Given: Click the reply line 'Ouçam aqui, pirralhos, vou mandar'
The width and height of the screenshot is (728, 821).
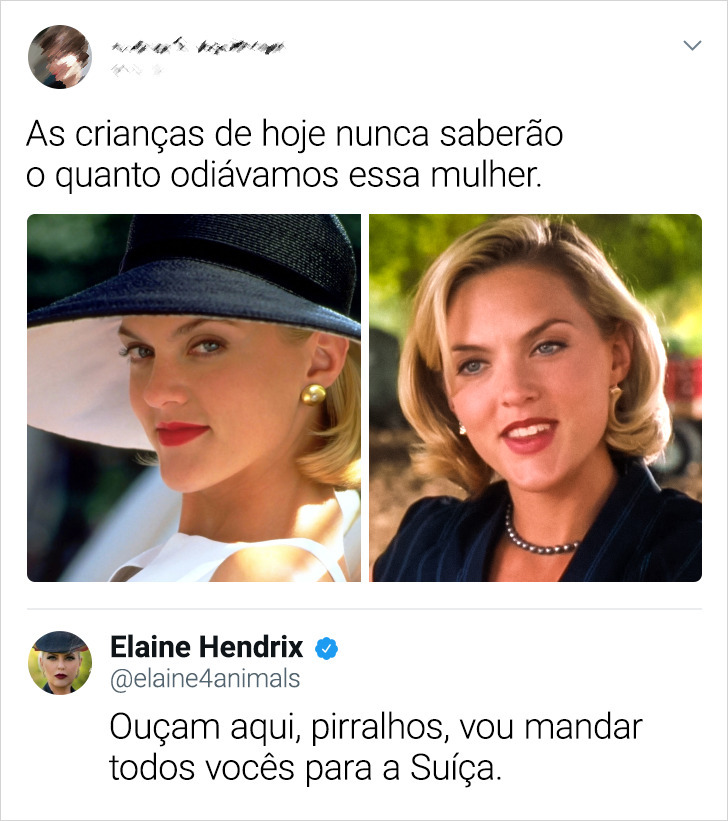Looking at the screenshot, I should pos(376,728).
